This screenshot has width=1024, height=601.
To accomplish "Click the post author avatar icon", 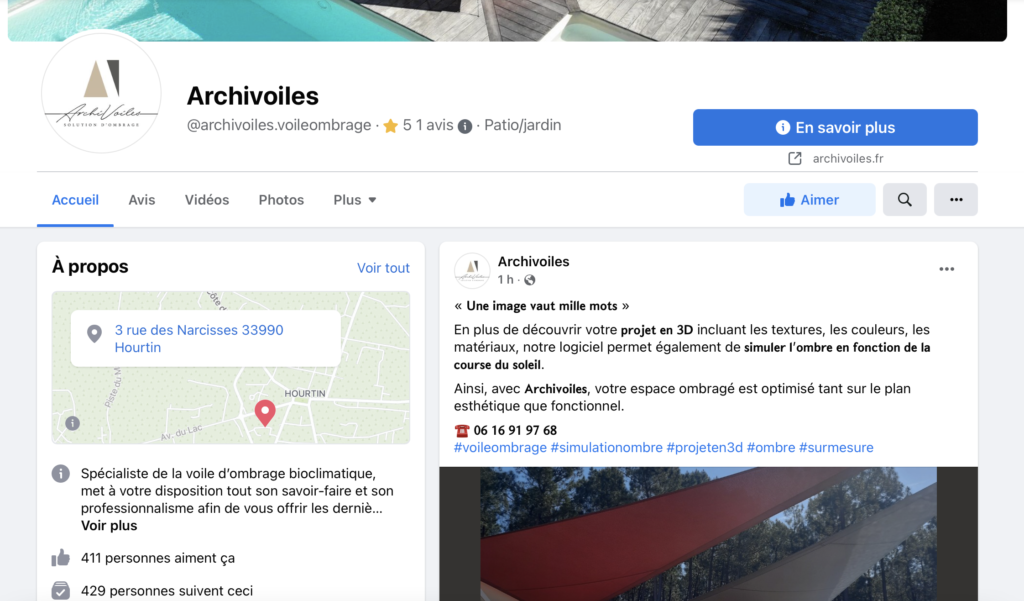I will pyautogui.click(x=472, y=270).
